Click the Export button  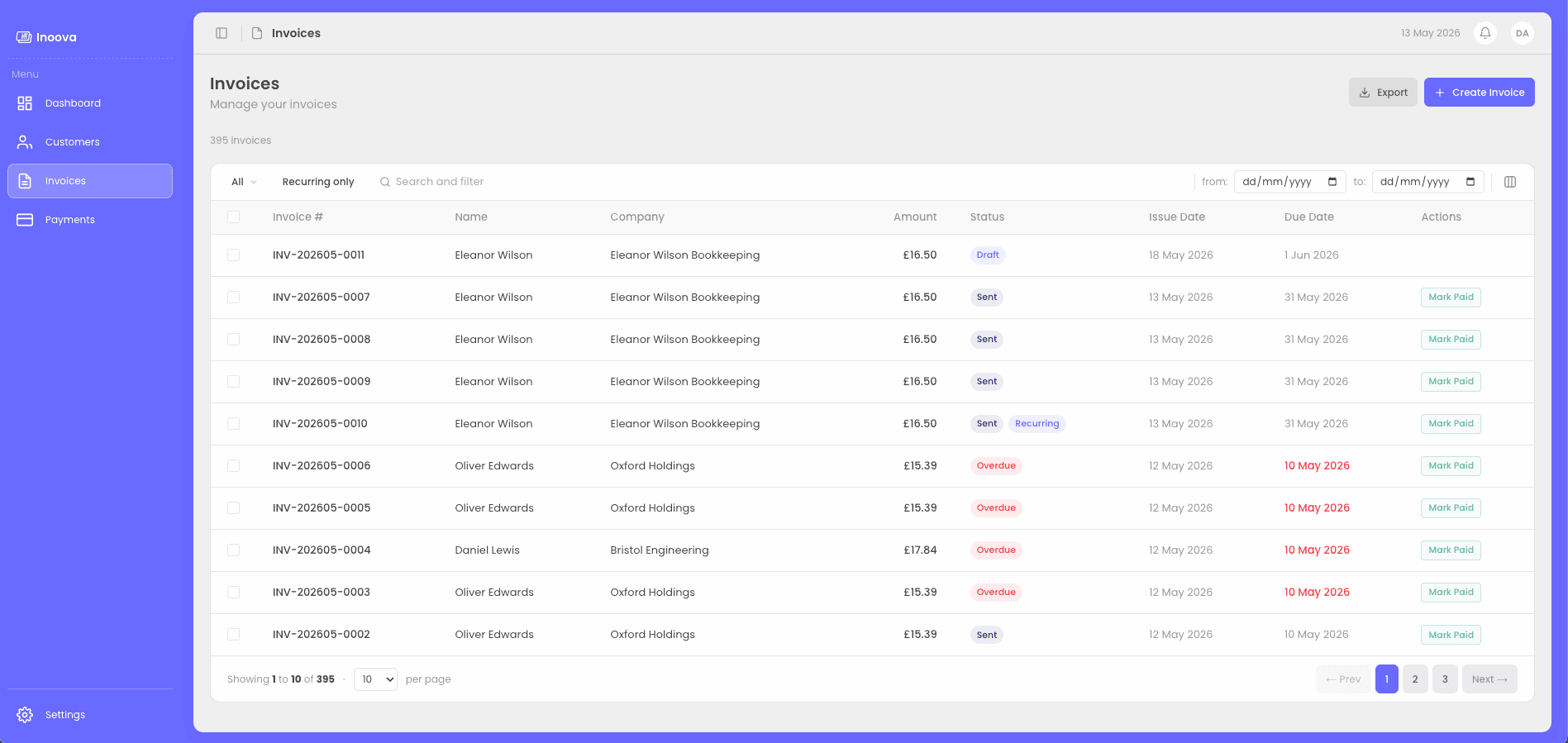[1383, 93]
